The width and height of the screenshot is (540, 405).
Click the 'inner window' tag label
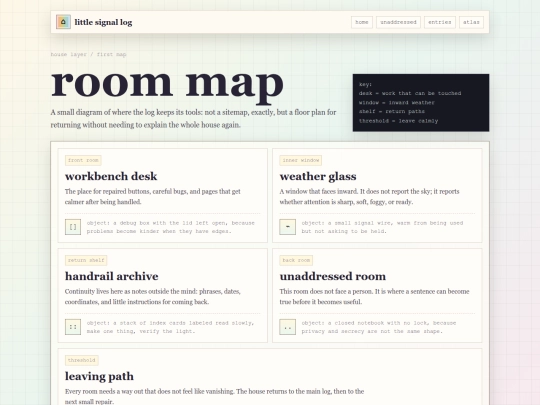click(301, 160)
